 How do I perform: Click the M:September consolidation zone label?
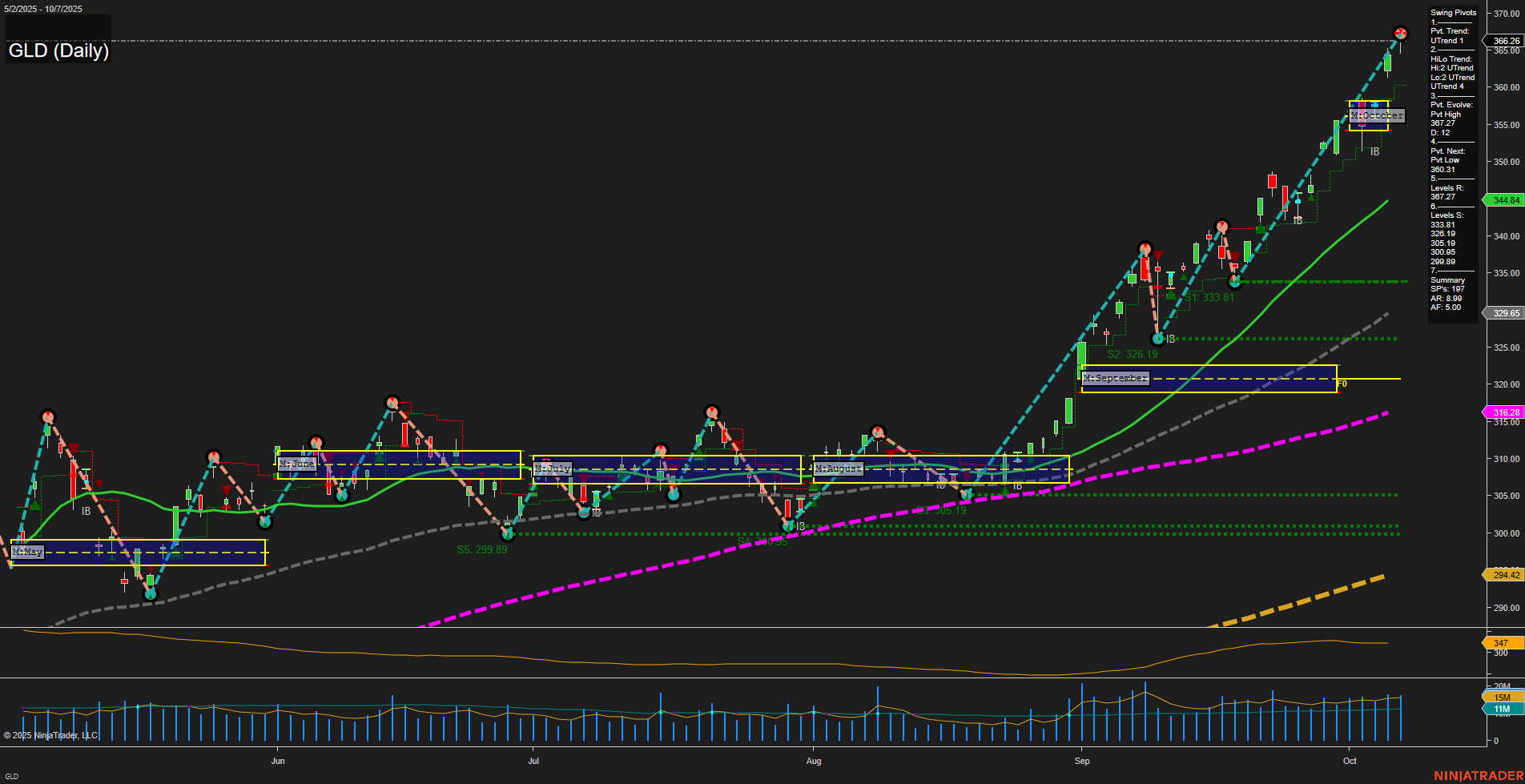point(1115,376)
